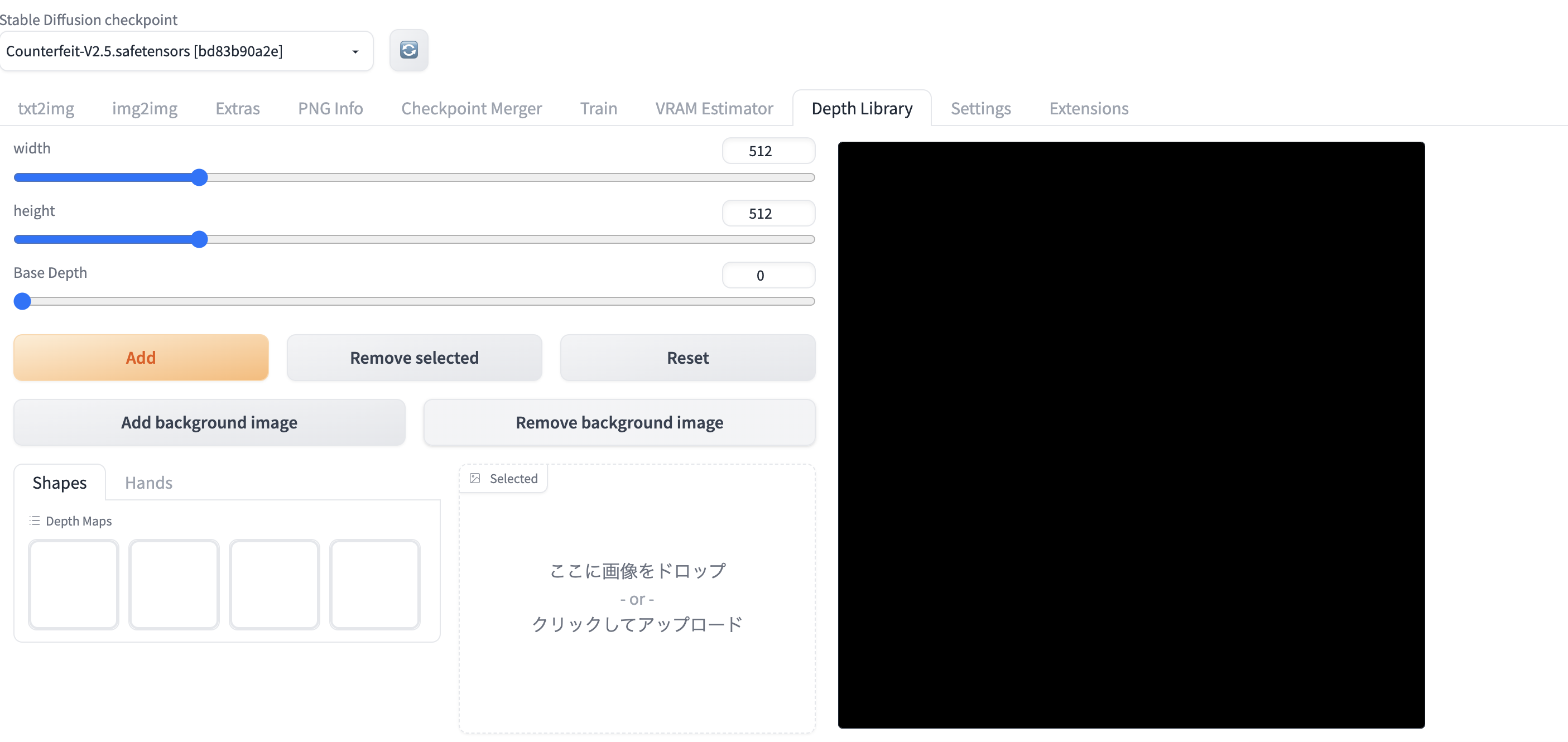
Task: Click the refresh checkpoints icon
Action: pos(408,51)
